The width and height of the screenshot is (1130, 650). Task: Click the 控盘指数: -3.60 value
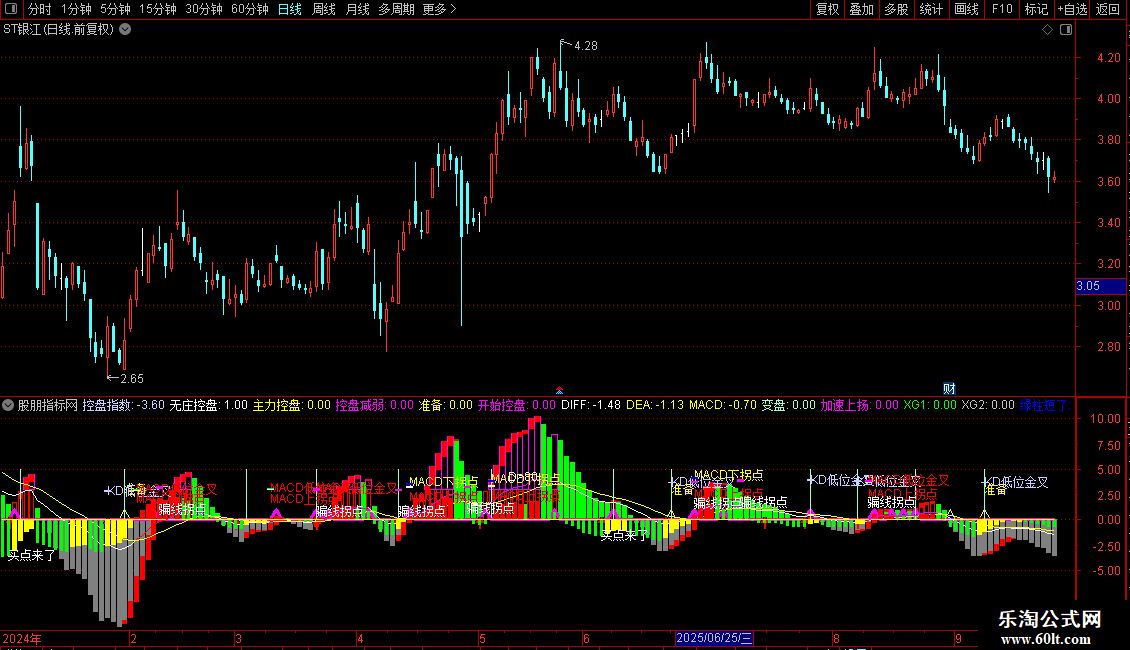tap(123, 405)
